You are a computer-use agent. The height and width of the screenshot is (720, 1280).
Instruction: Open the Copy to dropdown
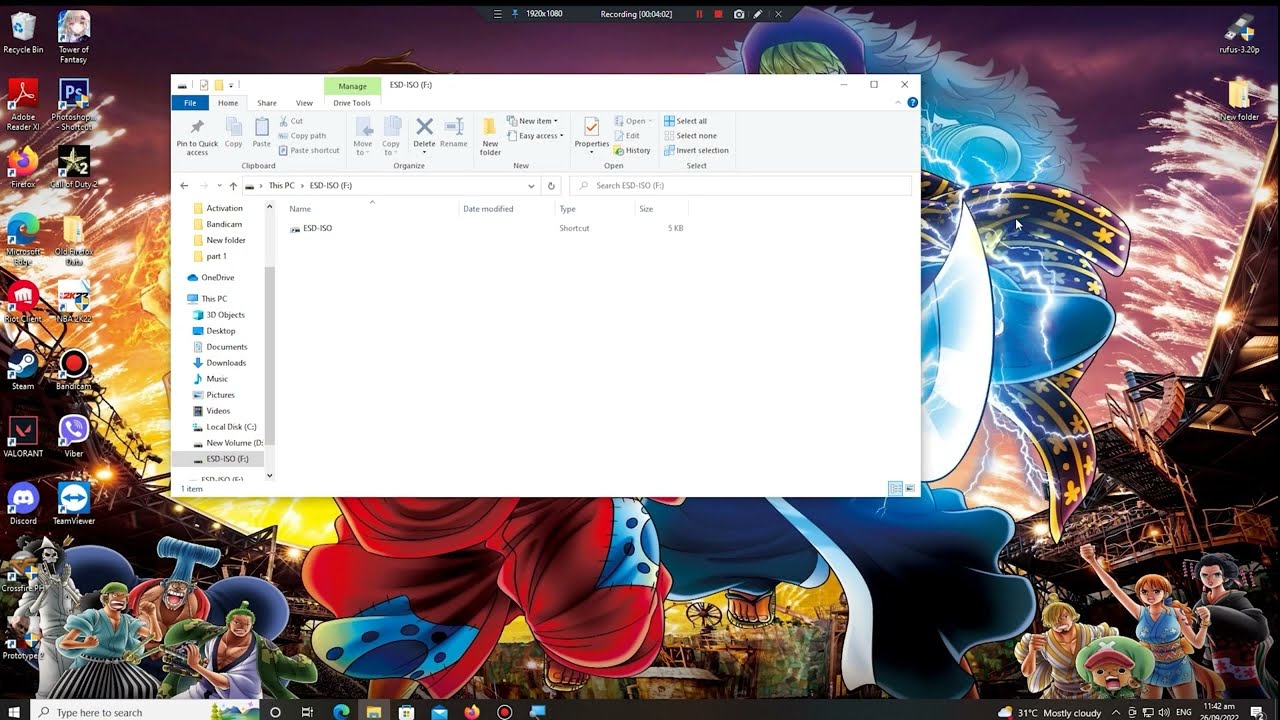(391, 136)
